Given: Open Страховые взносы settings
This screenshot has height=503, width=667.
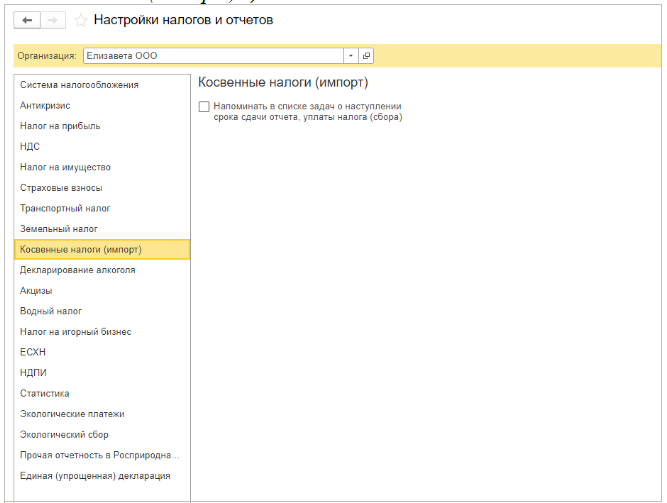Looking at the screenshot, I should pyautogui.click(x=61, y=187).
